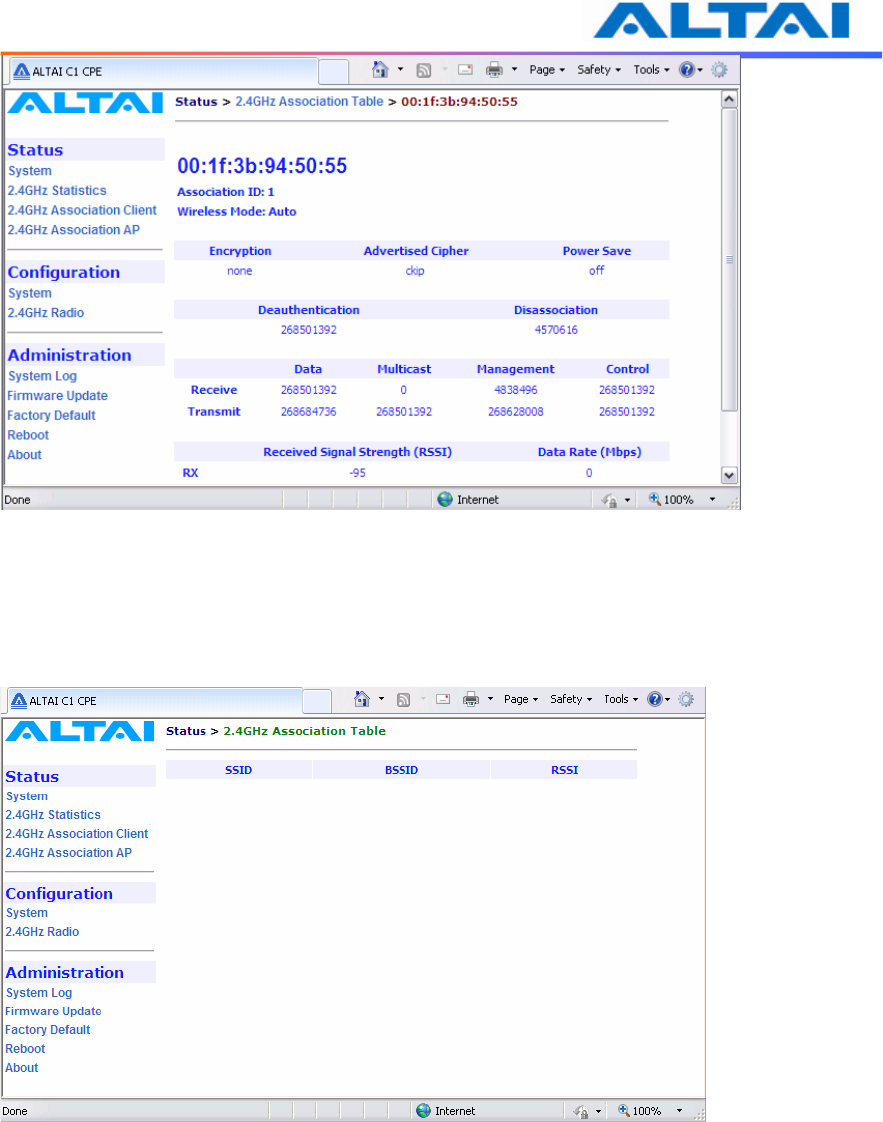
Task: Click the 2.4GHz Association Table breadcrumb link
Action: pyautogui.click(x=309, y=102)
